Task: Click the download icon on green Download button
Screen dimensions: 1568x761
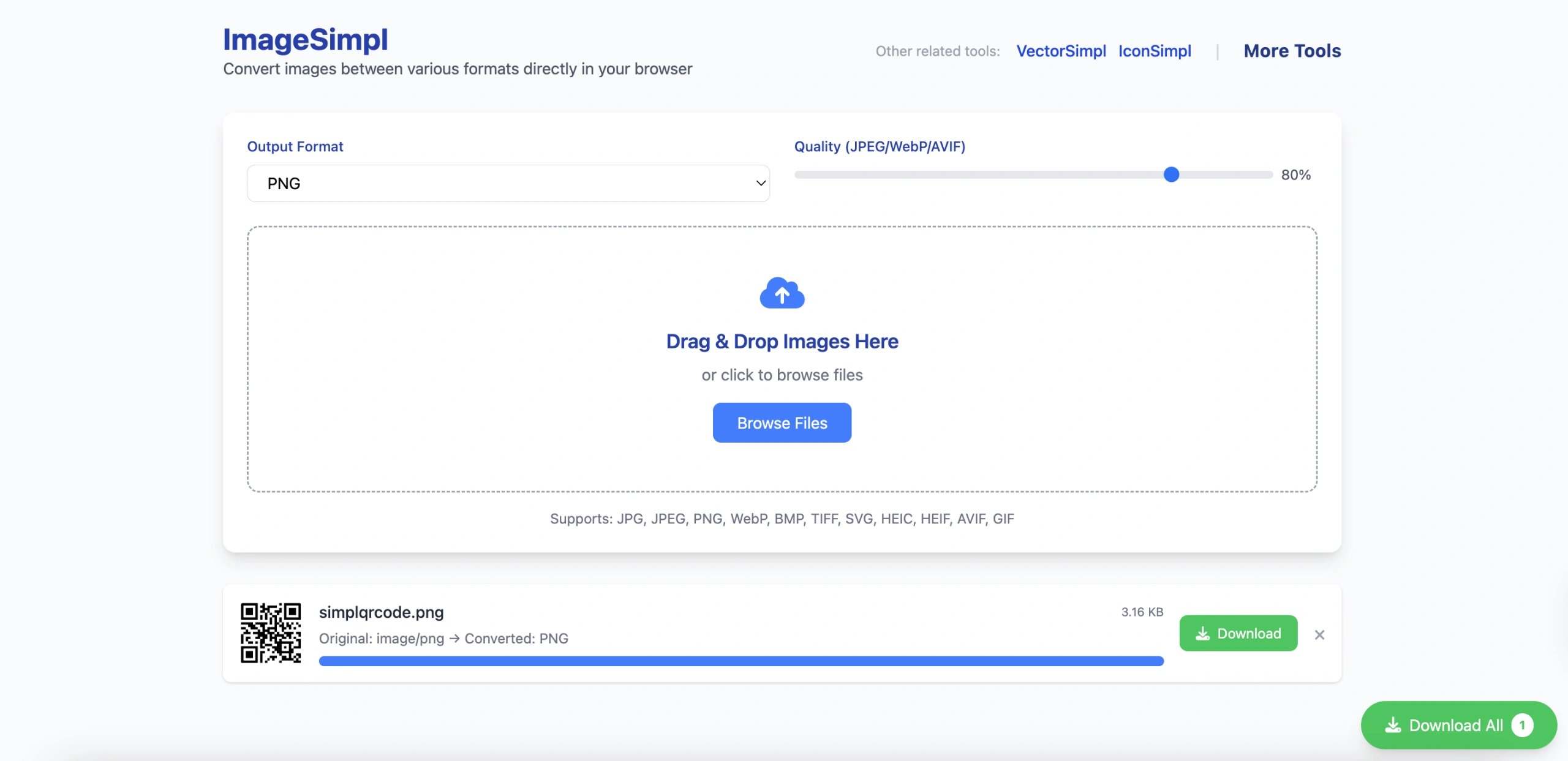Action: tap(1202, 634)
